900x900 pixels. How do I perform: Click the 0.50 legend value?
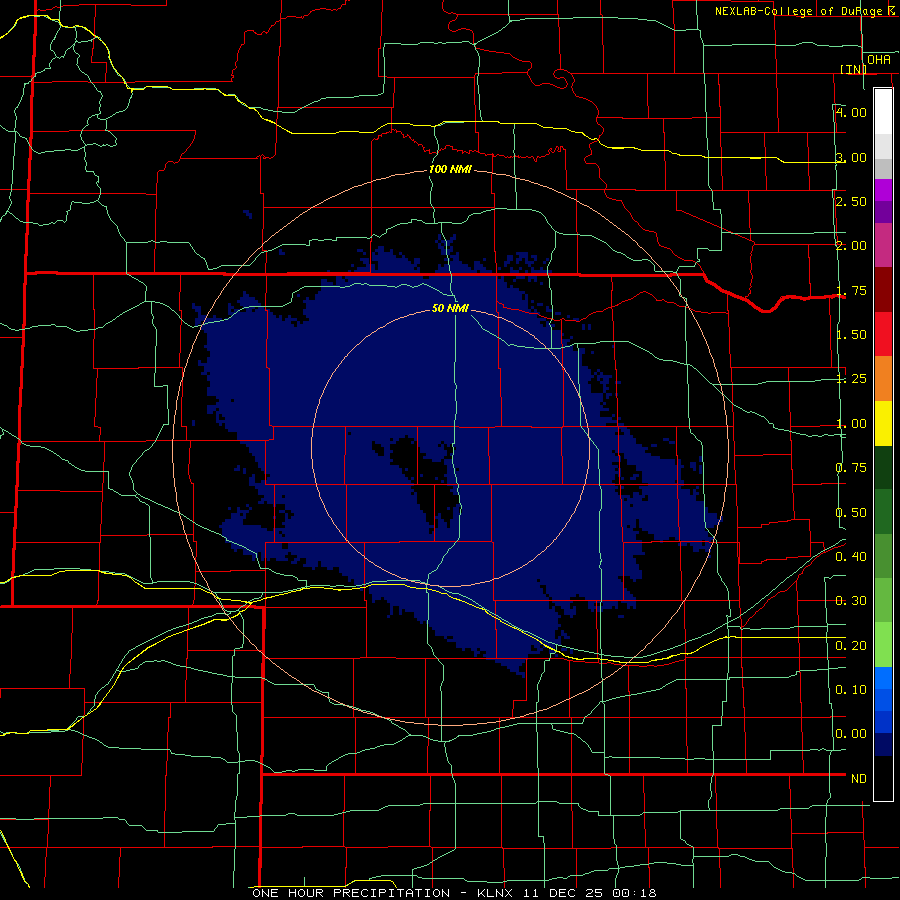851,513
